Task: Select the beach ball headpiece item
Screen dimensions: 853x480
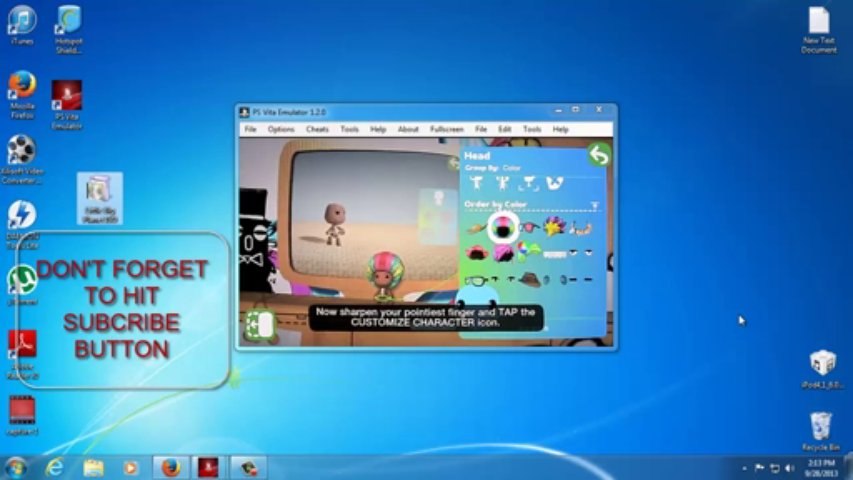Action: [x=528, y=251]
